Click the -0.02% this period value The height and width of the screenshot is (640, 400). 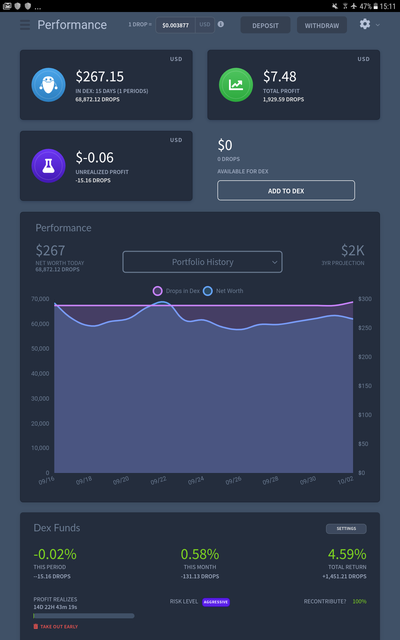click(x=55, y=554)
